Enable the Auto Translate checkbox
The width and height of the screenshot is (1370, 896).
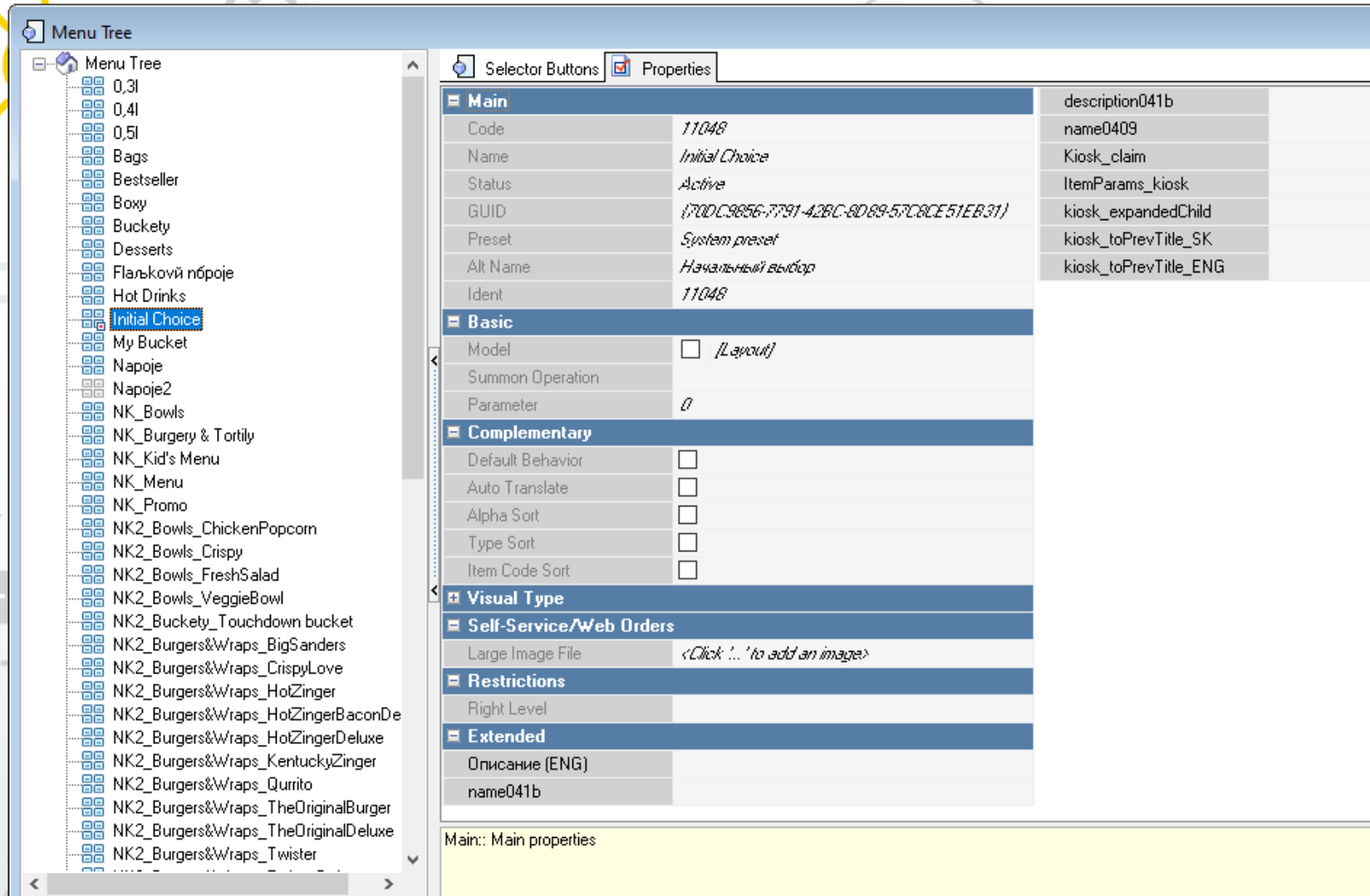pos(688,487)
